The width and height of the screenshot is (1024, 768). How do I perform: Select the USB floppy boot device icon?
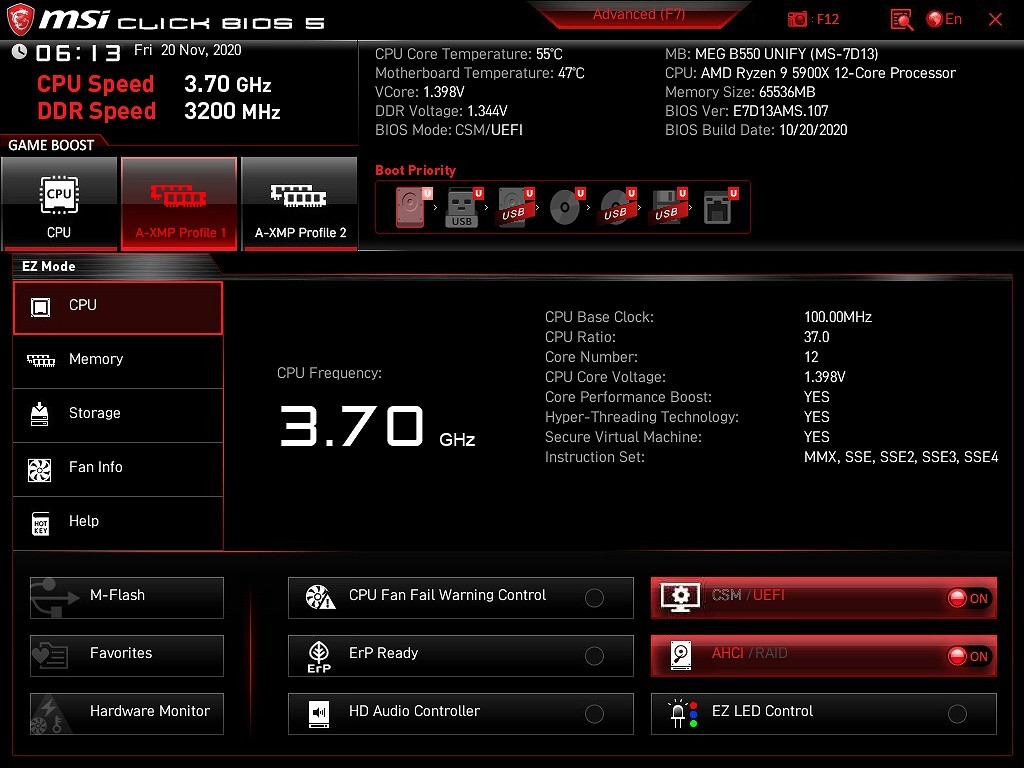point(668,207)
